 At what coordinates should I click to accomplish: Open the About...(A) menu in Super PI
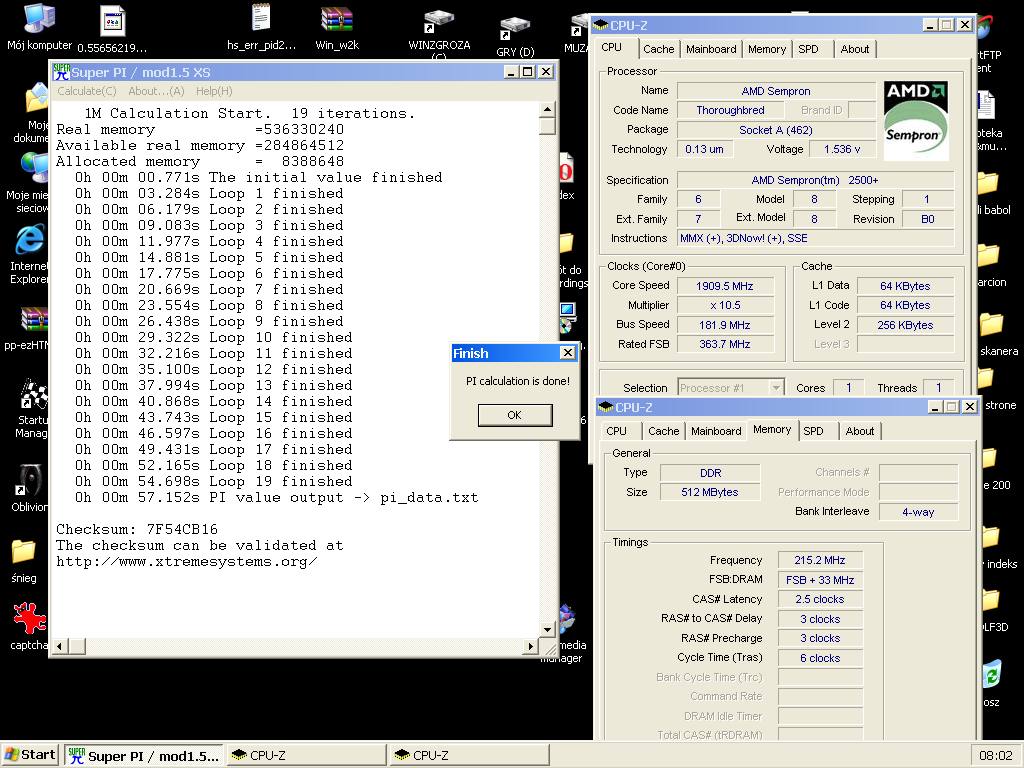pyautogui.click(x=156, y=91)
